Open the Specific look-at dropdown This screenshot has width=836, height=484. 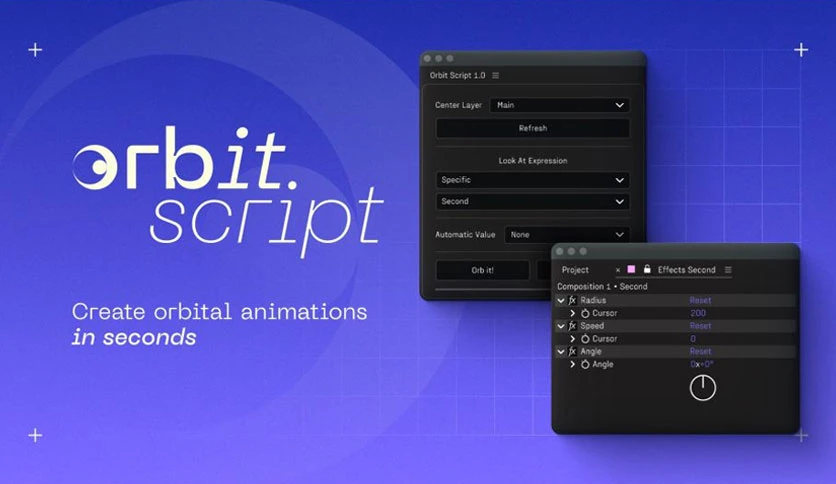(533, 180)
